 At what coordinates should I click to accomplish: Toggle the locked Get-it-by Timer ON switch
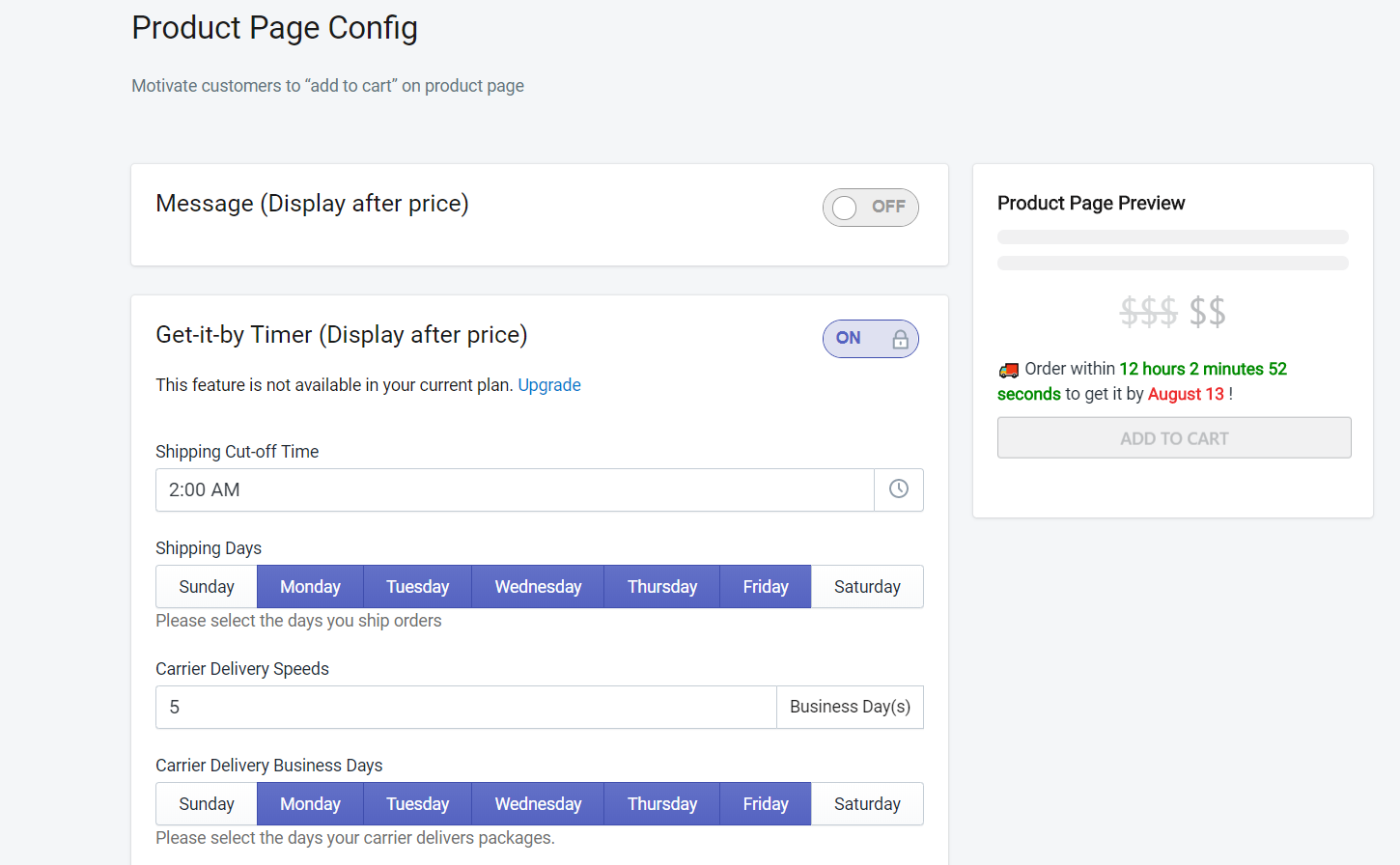pyautogui.click(x=870, y=339)
